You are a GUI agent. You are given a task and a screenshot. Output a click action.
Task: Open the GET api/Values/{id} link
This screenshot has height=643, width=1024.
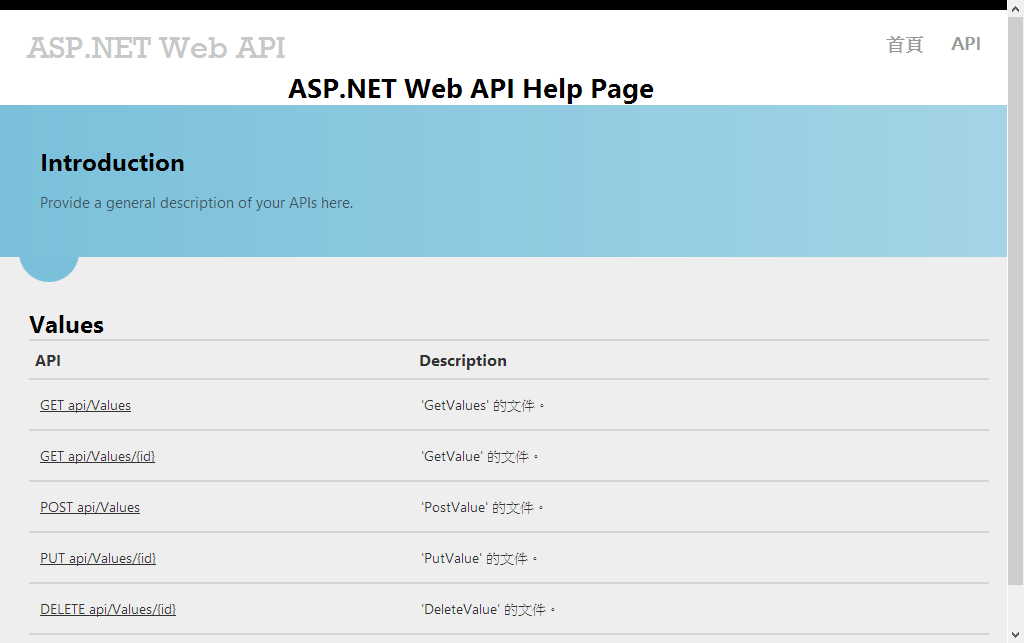tap(97, 456)
